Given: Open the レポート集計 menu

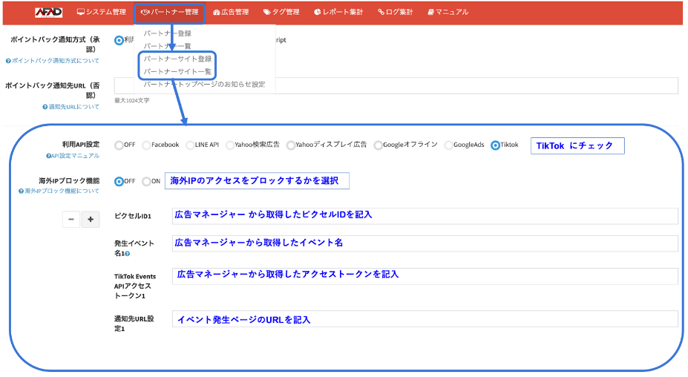Looking at the screenshot, I should click(339, 12).
